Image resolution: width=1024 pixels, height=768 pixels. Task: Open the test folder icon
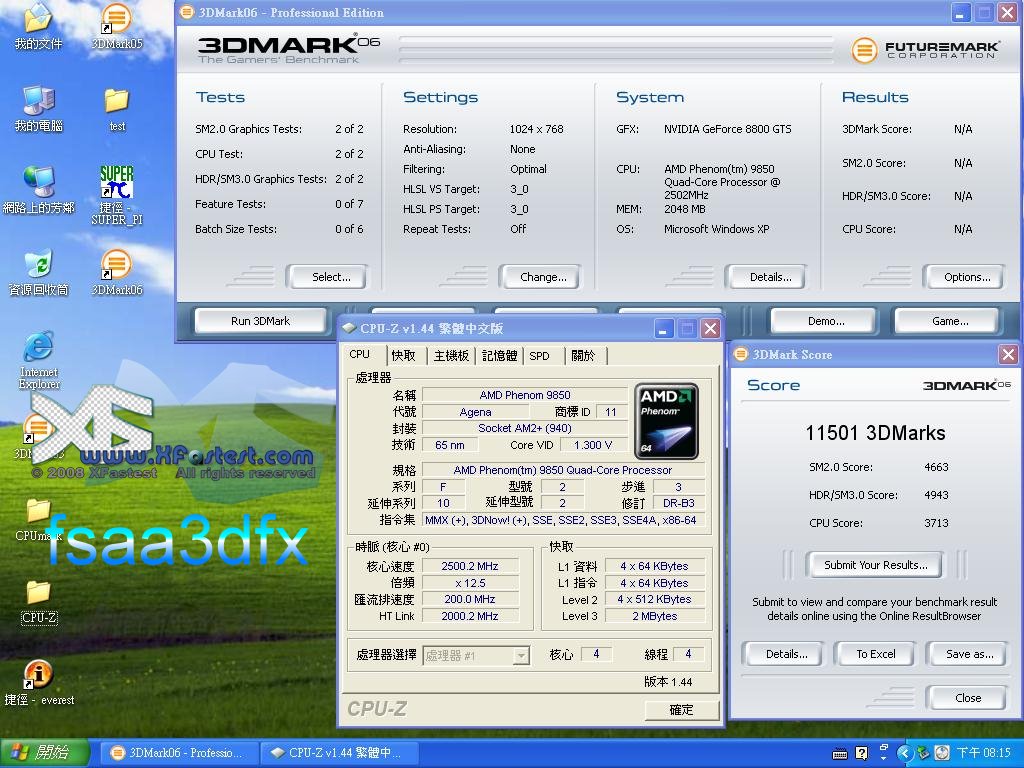[x=117, y=101]
